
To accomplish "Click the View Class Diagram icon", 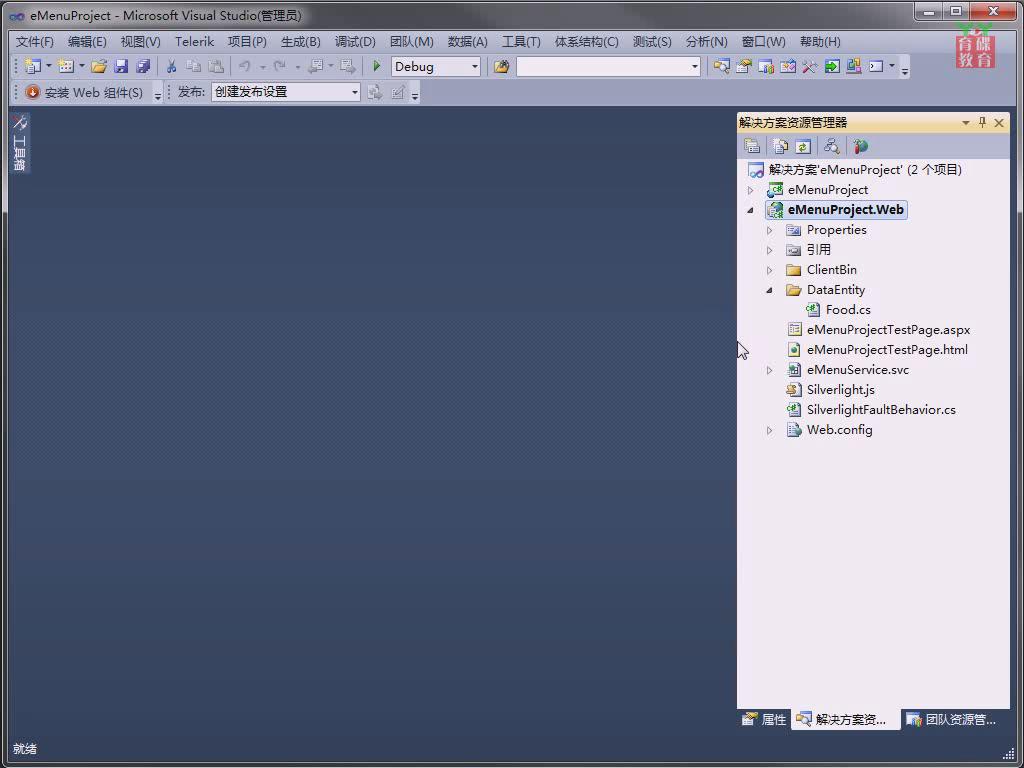I will pyautogui.click(x=831, y=146).
